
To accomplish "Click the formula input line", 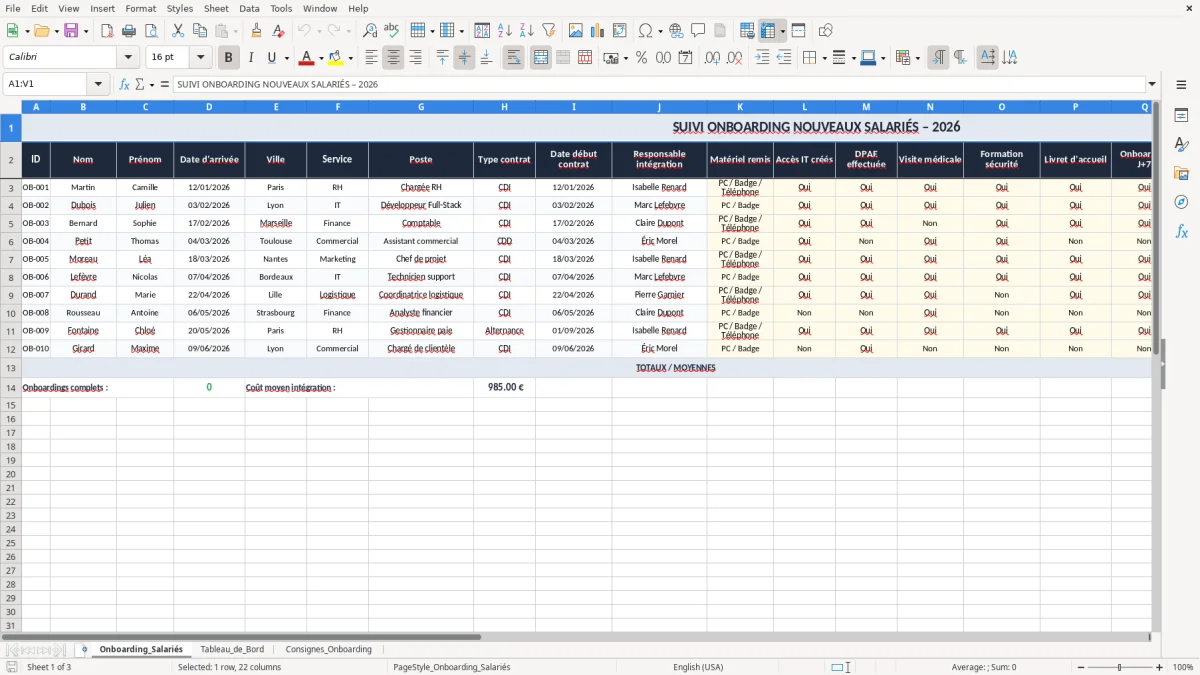I will click(x=658, y=84).
